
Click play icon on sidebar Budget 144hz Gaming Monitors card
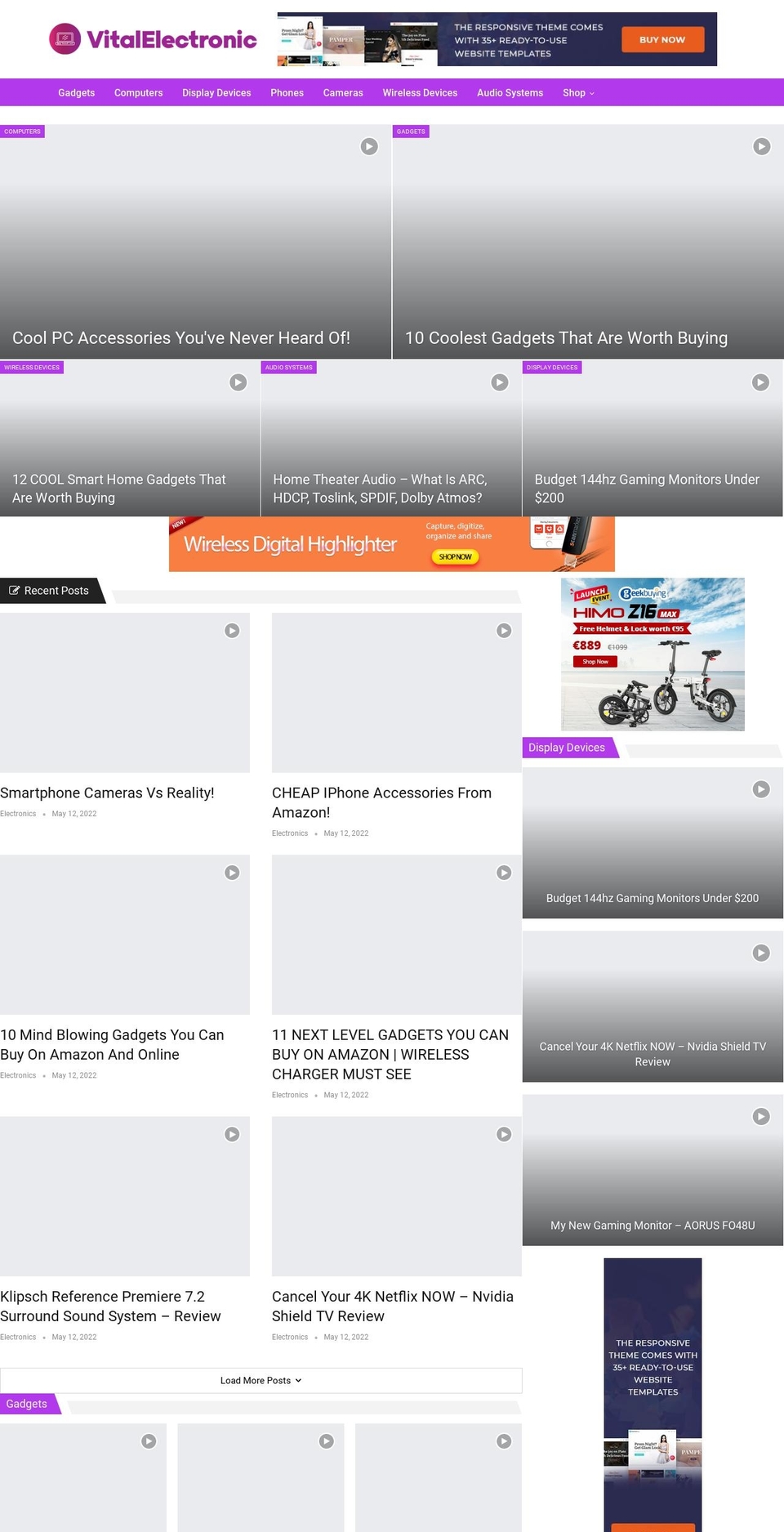tap(760, 789)
